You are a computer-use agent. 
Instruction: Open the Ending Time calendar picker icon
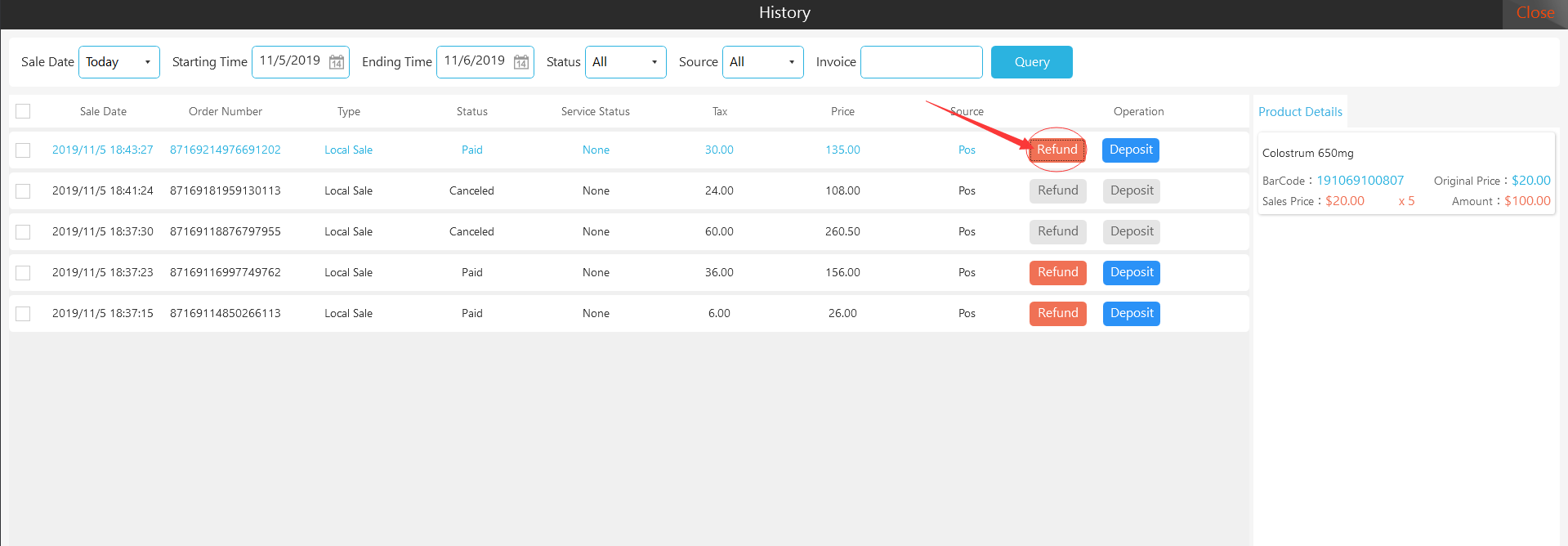(x=520, y=62)
